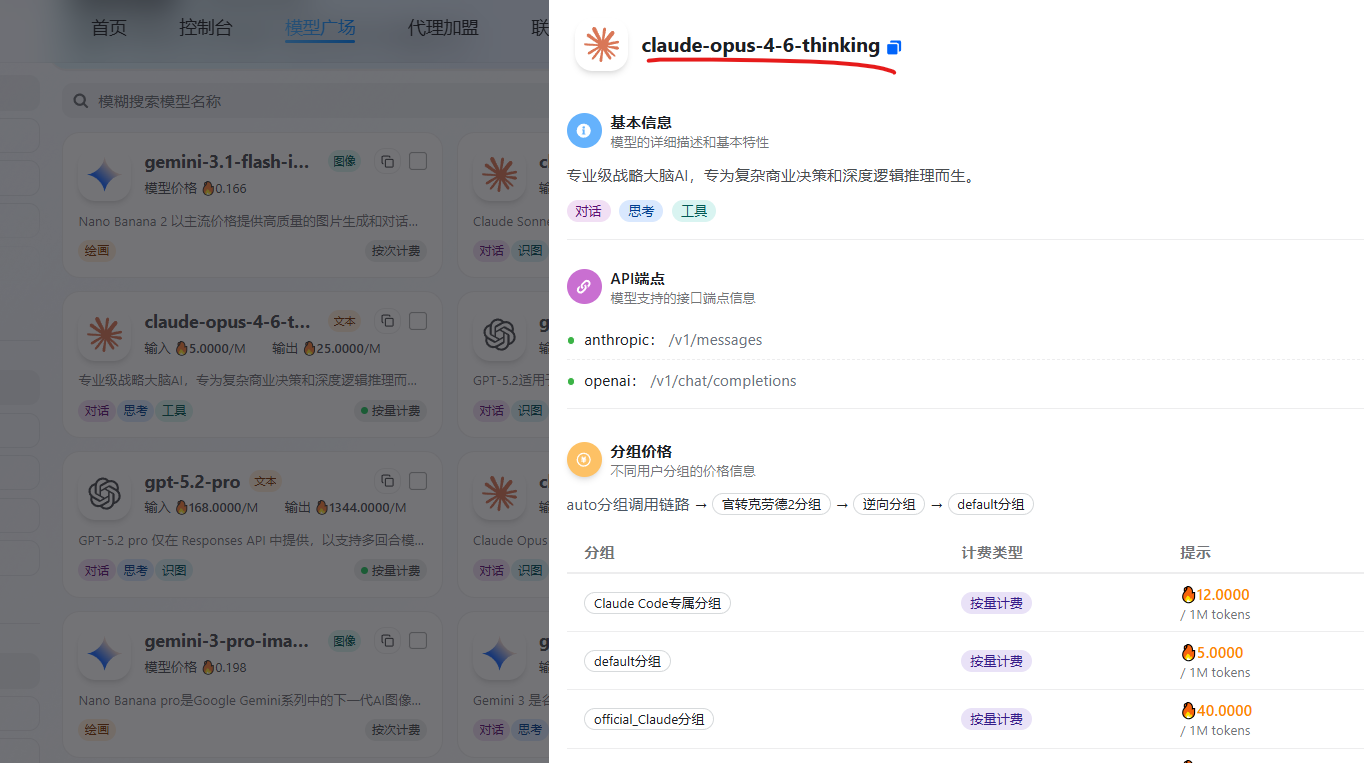This screenshot has width=1364, height=763.
Task: Click the claude-opus-4-6-thinking title text
Action: (761, 45)
